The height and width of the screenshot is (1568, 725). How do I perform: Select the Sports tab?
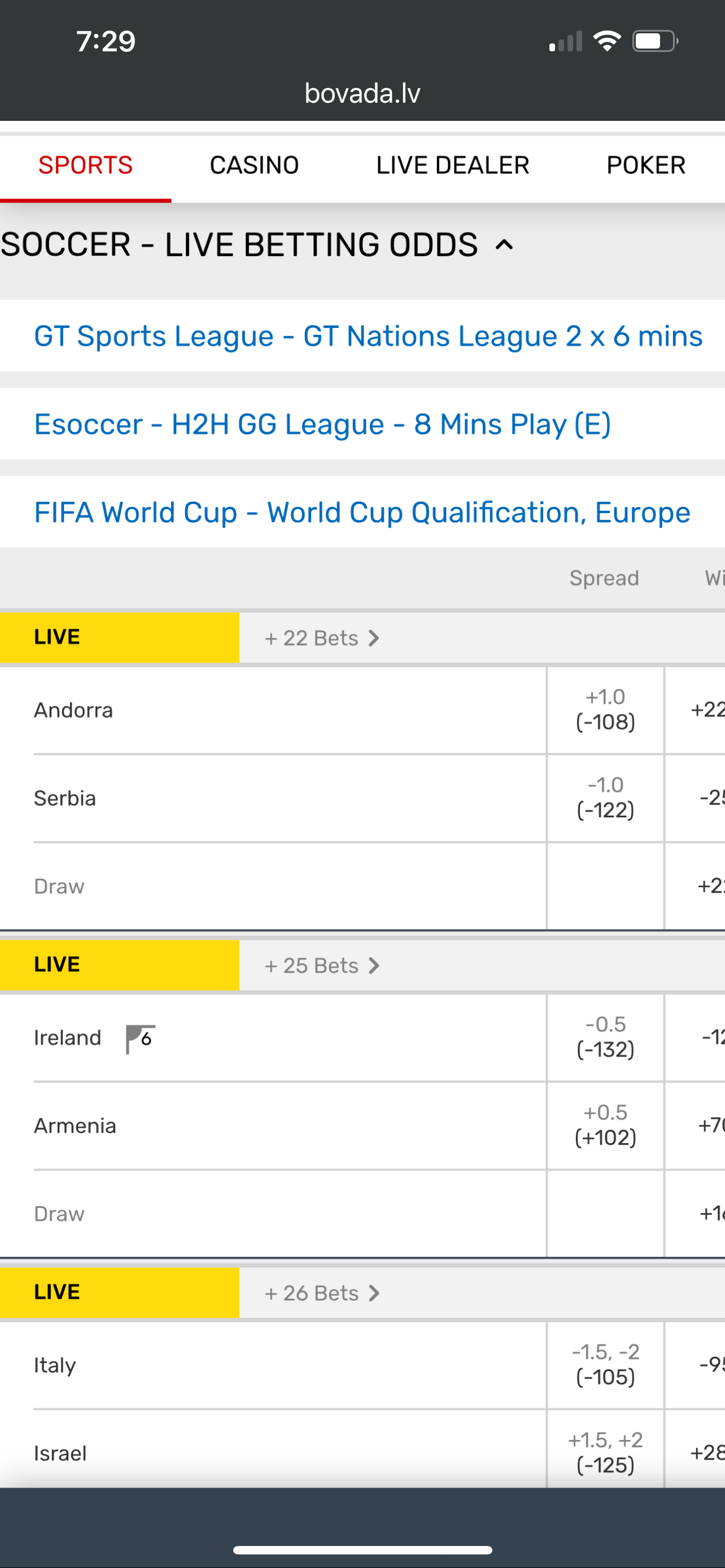pyautogui.click(x=85, y=165)
